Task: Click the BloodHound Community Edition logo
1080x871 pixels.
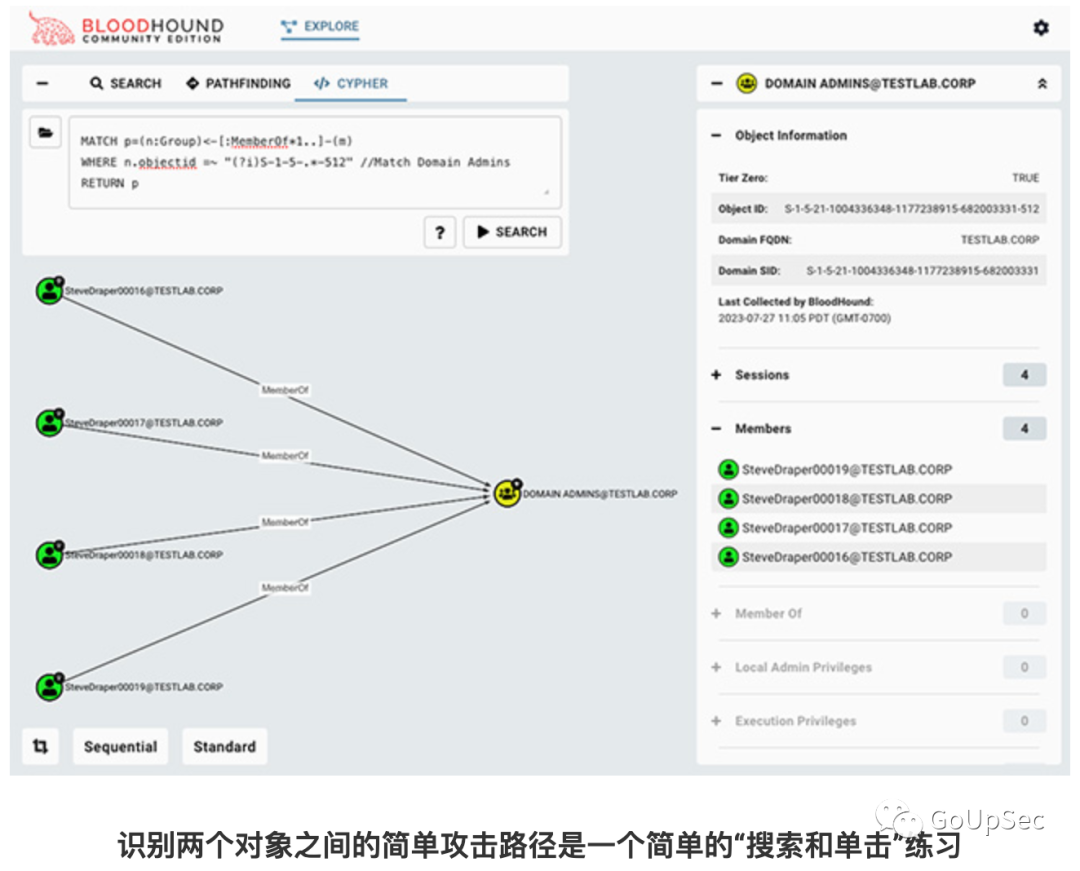Action: point(126,29)
